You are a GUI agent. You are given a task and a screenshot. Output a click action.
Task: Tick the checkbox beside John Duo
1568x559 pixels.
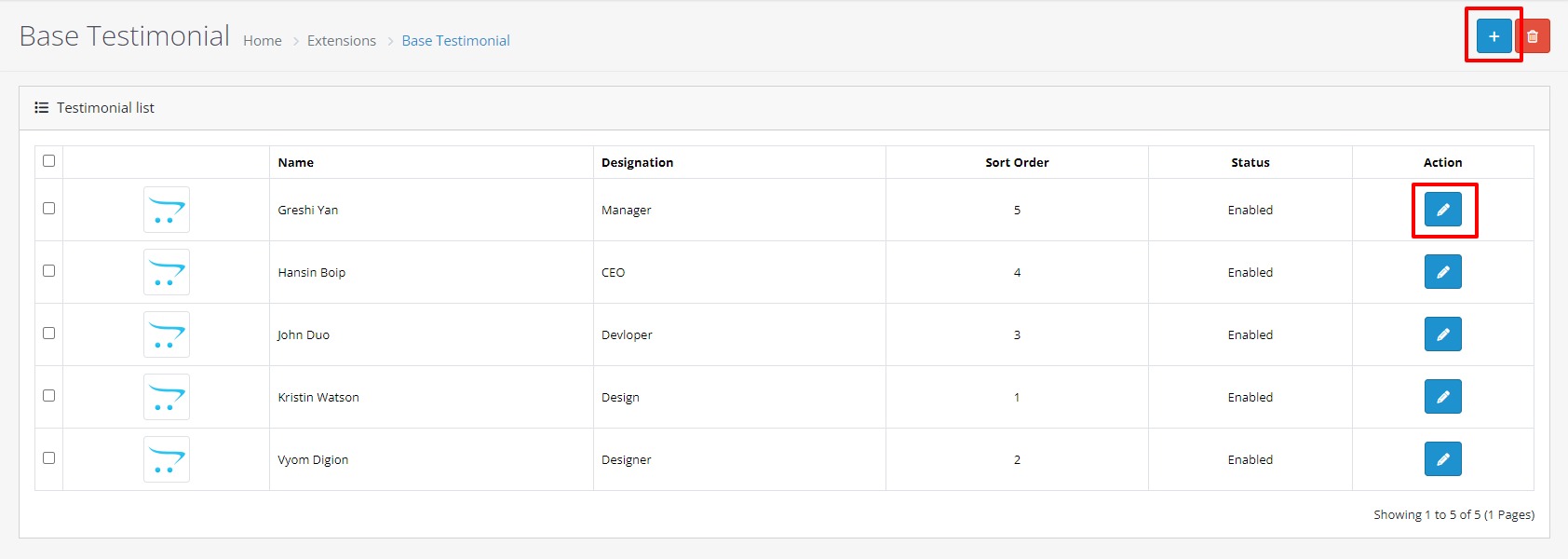(x=49, y=334)
